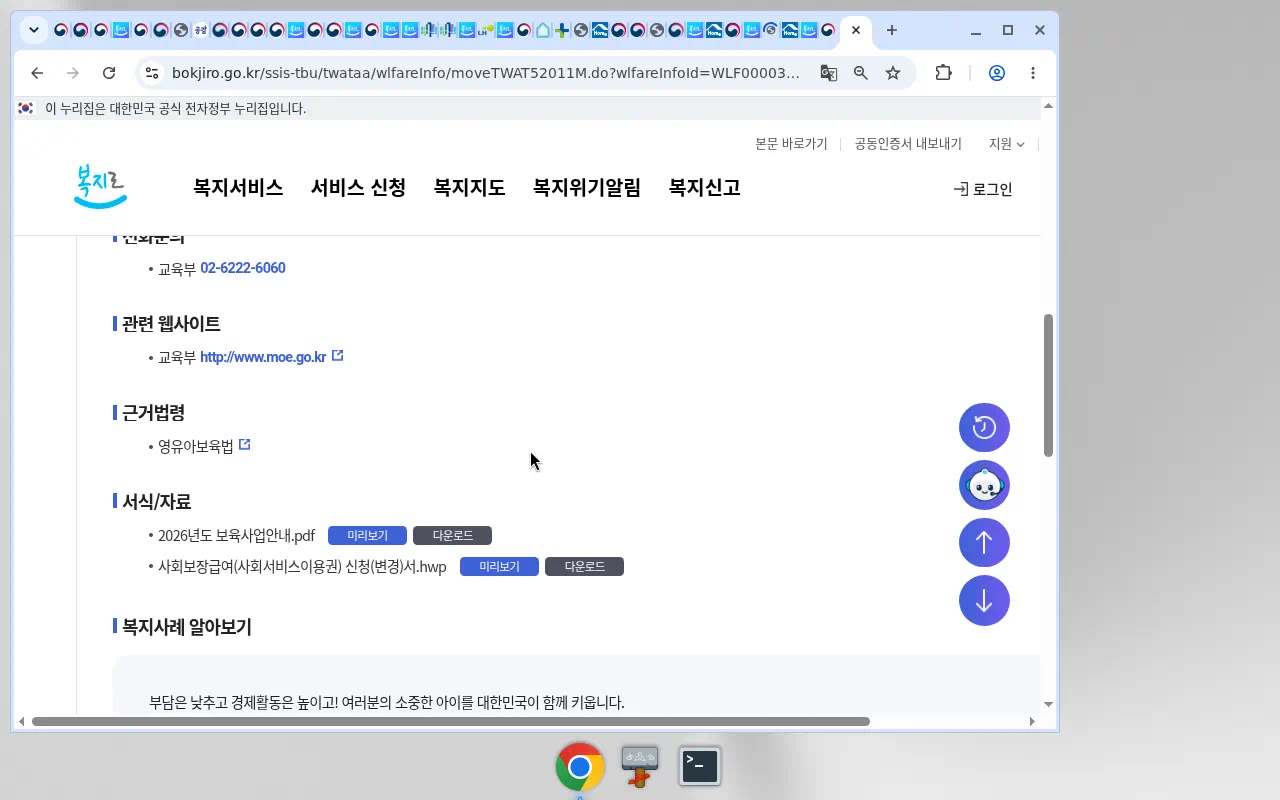The width and height of the screenshot is (1280, 800).
Task: Open the Chrome profile icon
Action: coord(997,73)
